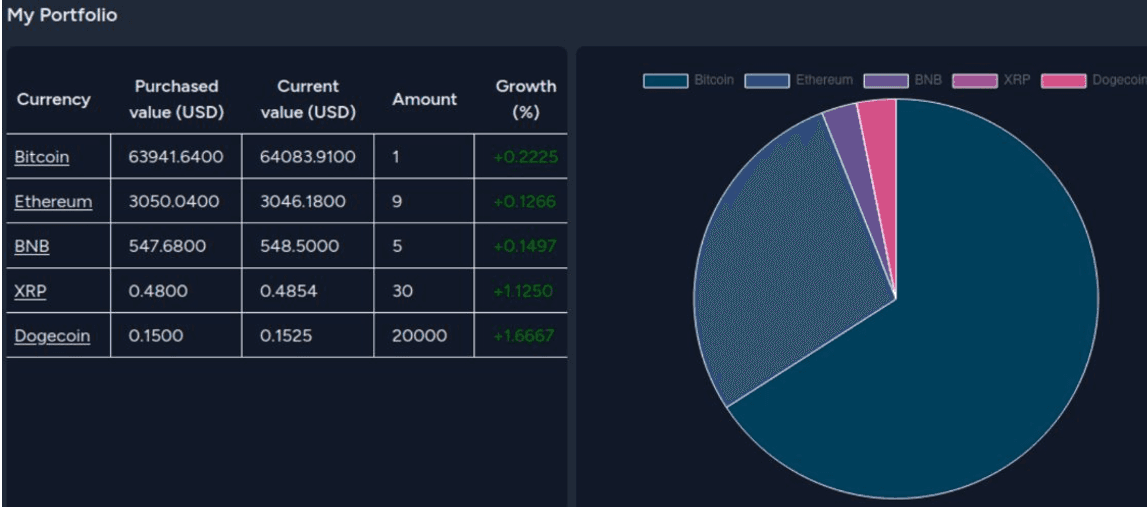The height and width of the screenshot is (507, 1147).
Task: Select the Amount column header
Action: 424,99
